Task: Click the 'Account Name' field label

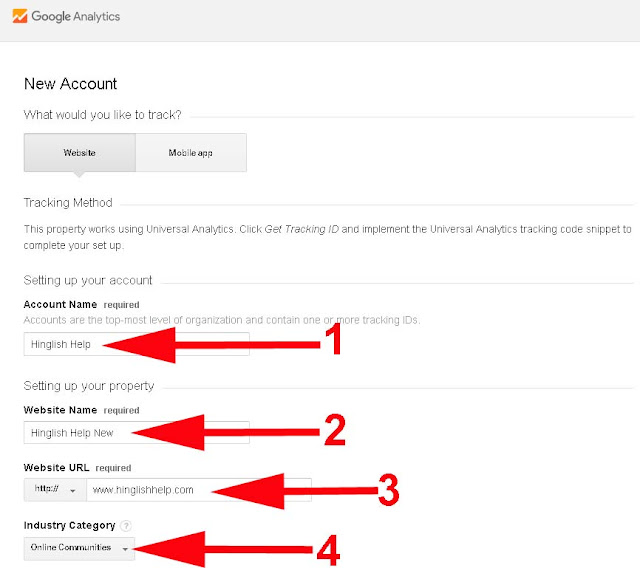Action: pos(60,304)
